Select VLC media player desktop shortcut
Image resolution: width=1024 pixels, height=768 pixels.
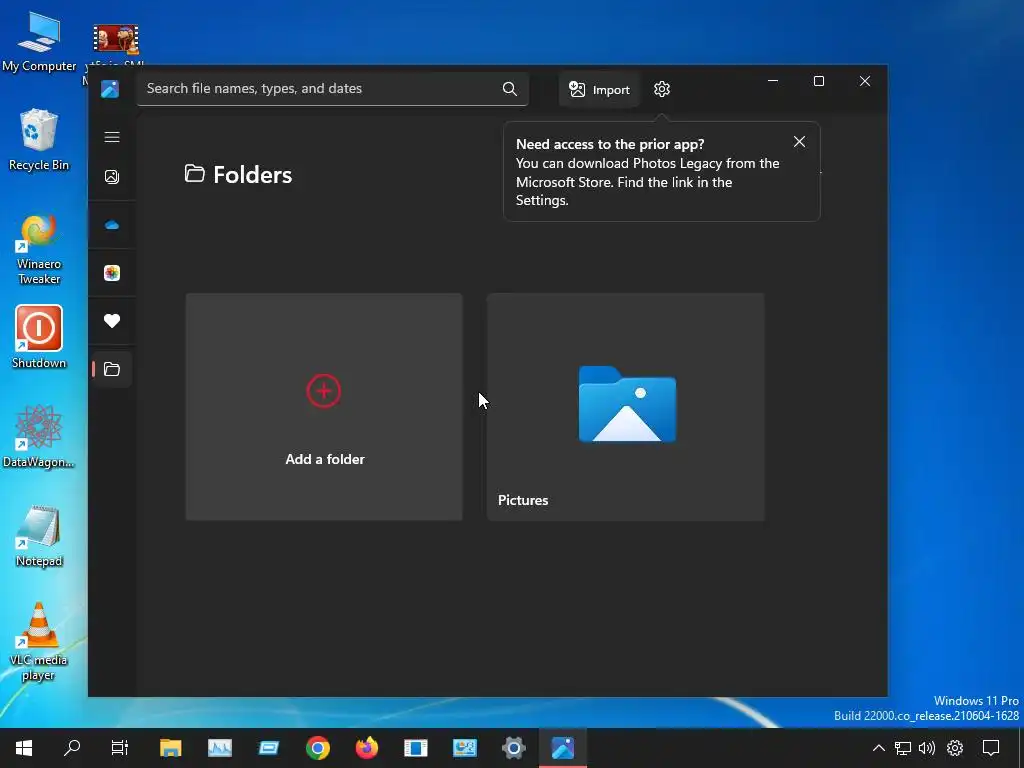tap(39, 642)
